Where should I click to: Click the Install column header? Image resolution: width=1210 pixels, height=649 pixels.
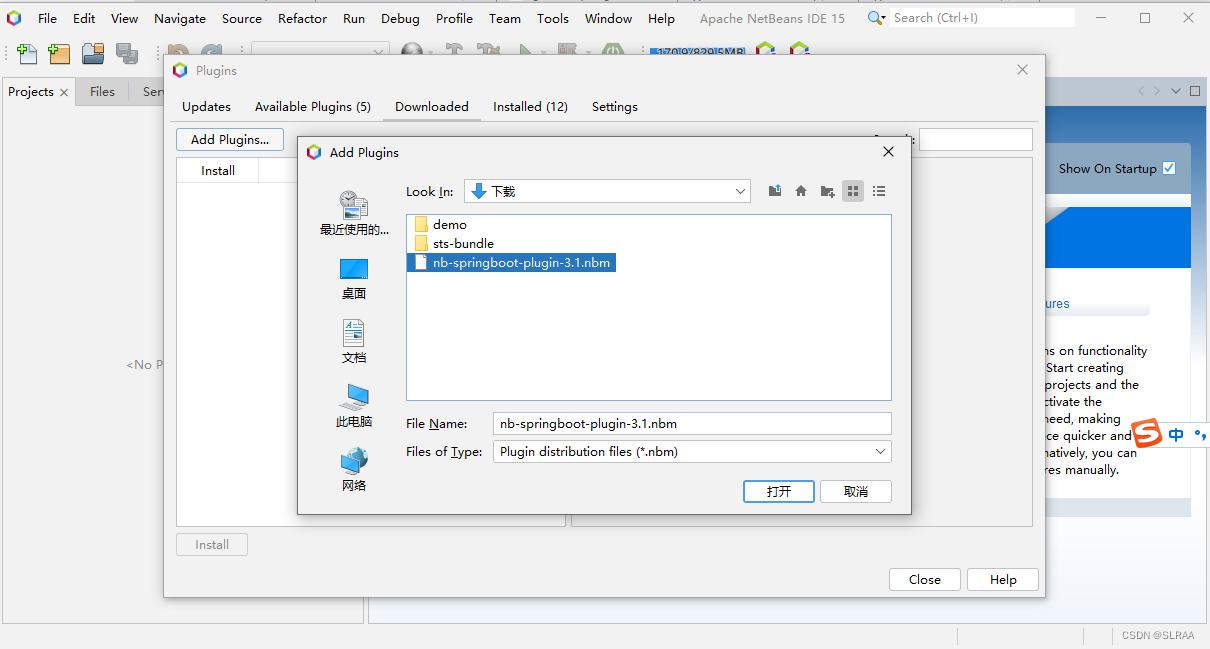pyautogui.click(x=218, y=171)
